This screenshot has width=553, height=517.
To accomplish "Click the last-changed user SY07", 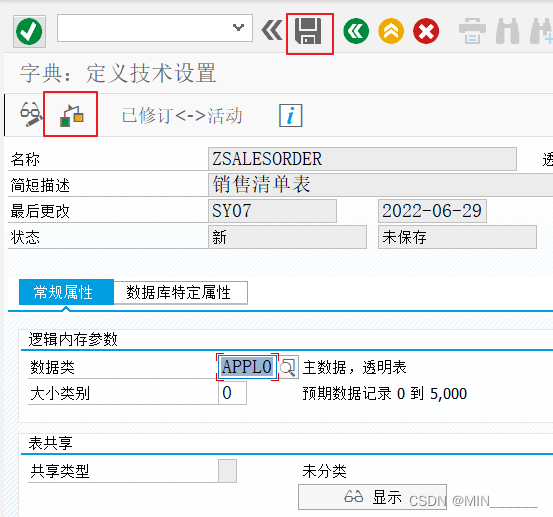I will [272, 211].
